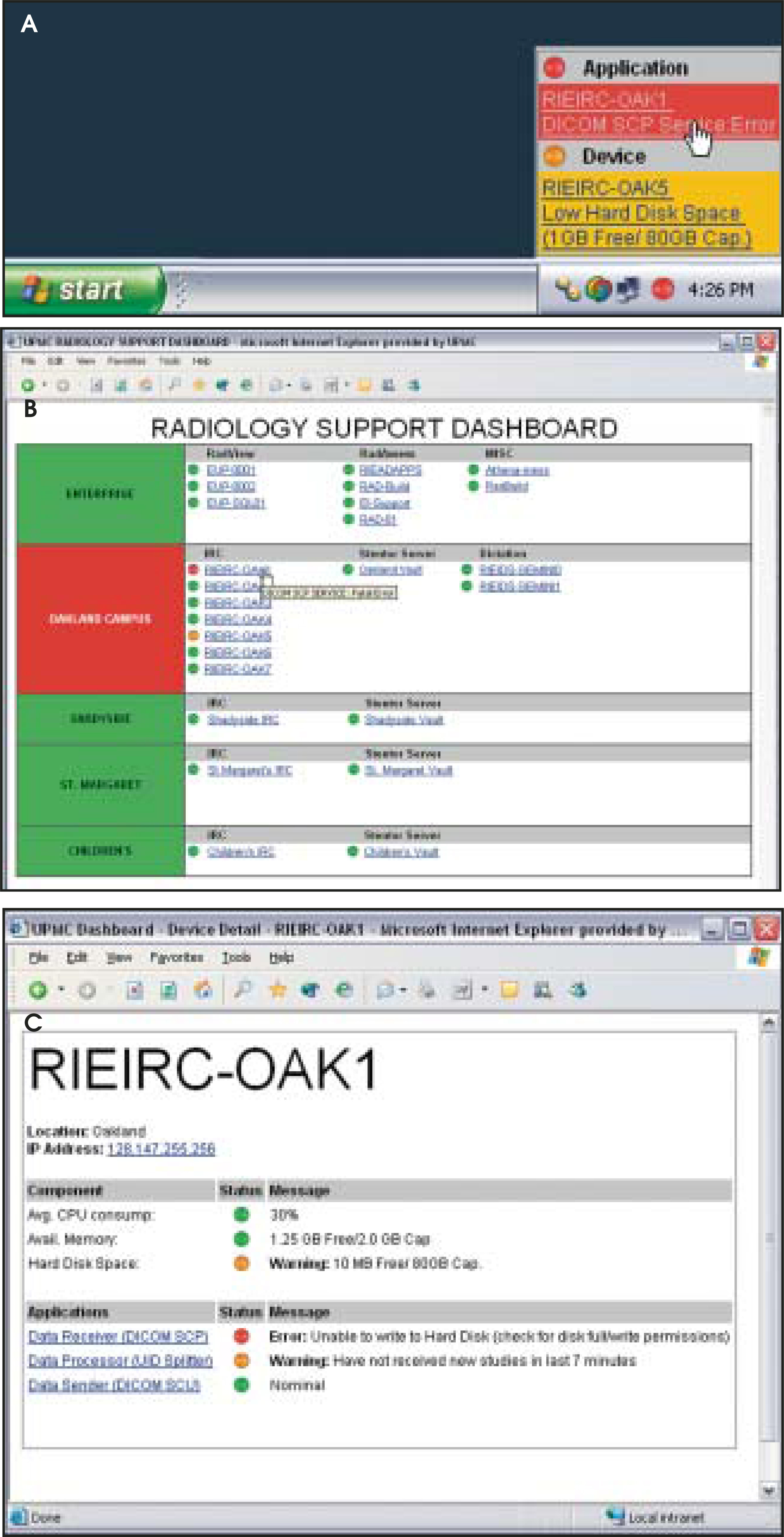Click RIEIRC-OAK7 link on dashboard
This screenshot has width=784, height=1537.
point(237,669)
